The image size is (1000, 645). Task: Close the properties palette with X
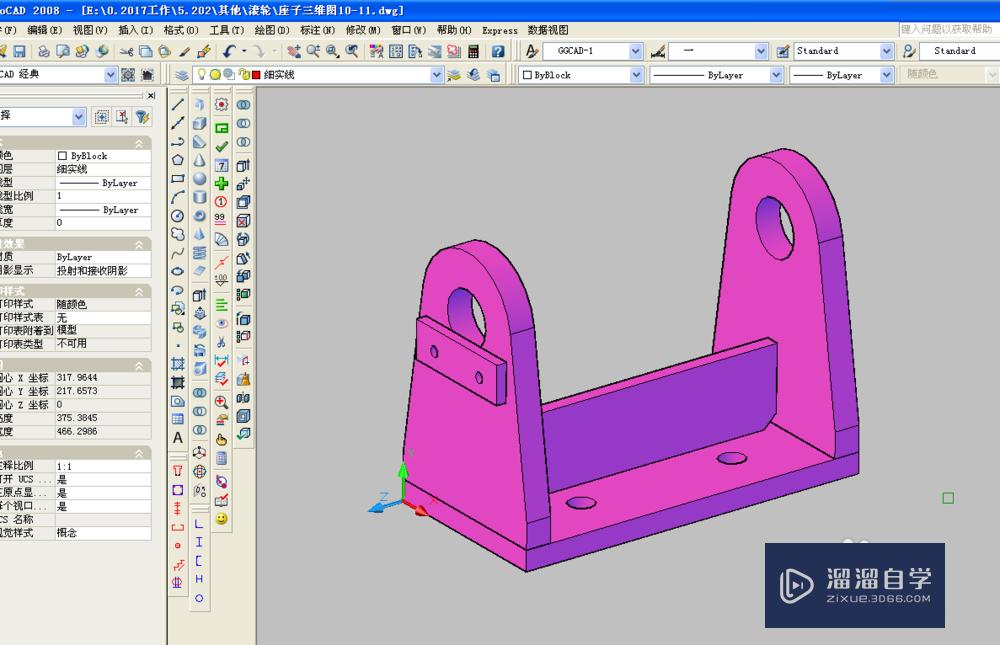coord(151,95)
